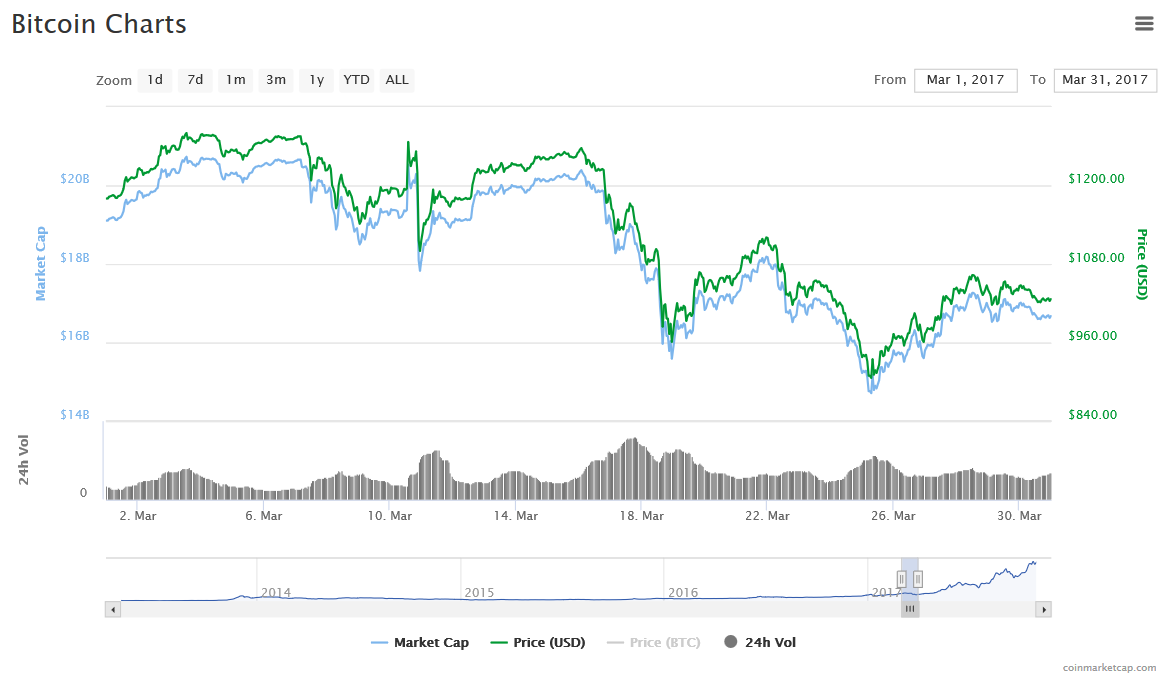Toggle Price (USD) series in legend

tap(538, 642)
